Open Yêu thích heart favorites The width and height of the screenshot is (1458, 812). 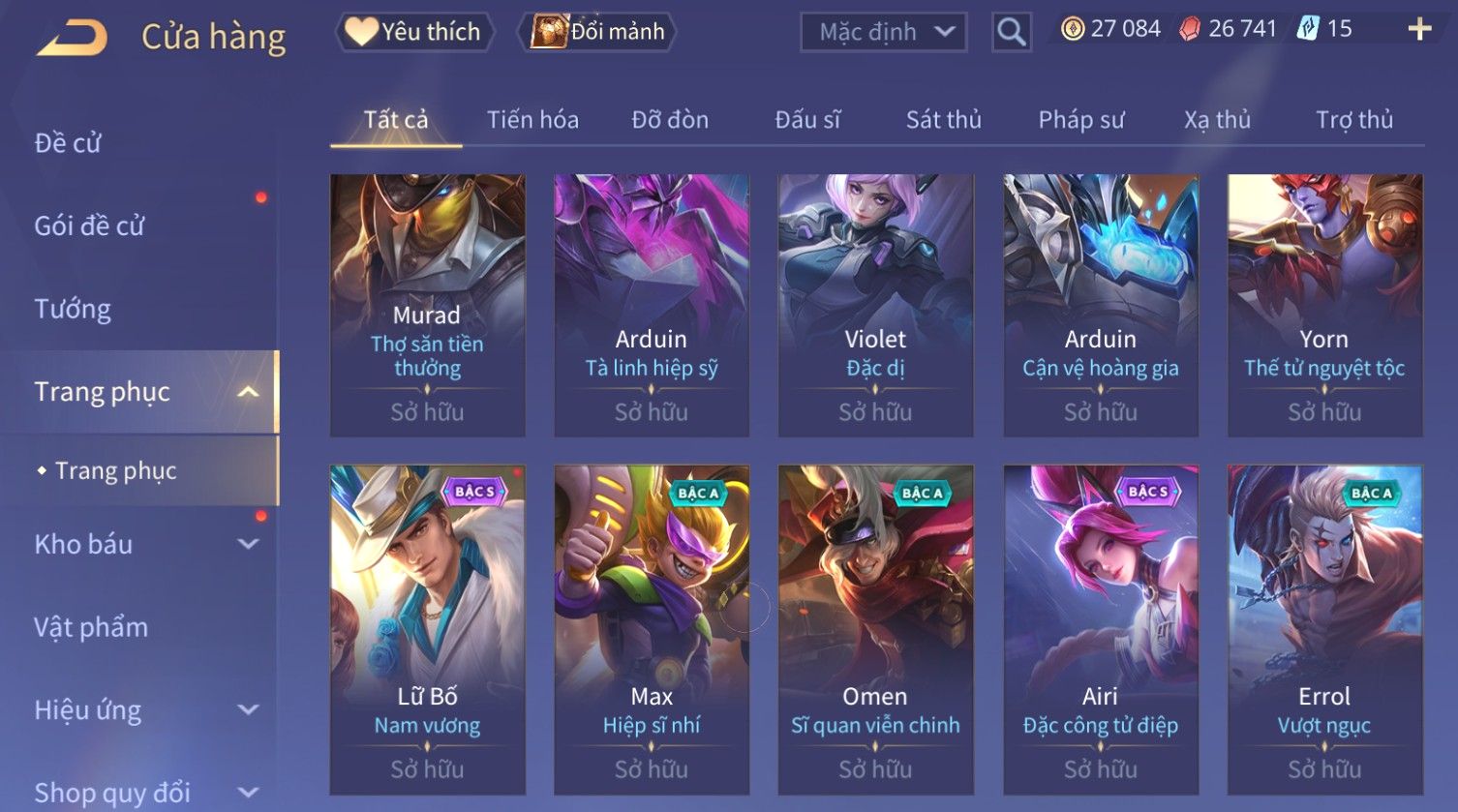414,32
